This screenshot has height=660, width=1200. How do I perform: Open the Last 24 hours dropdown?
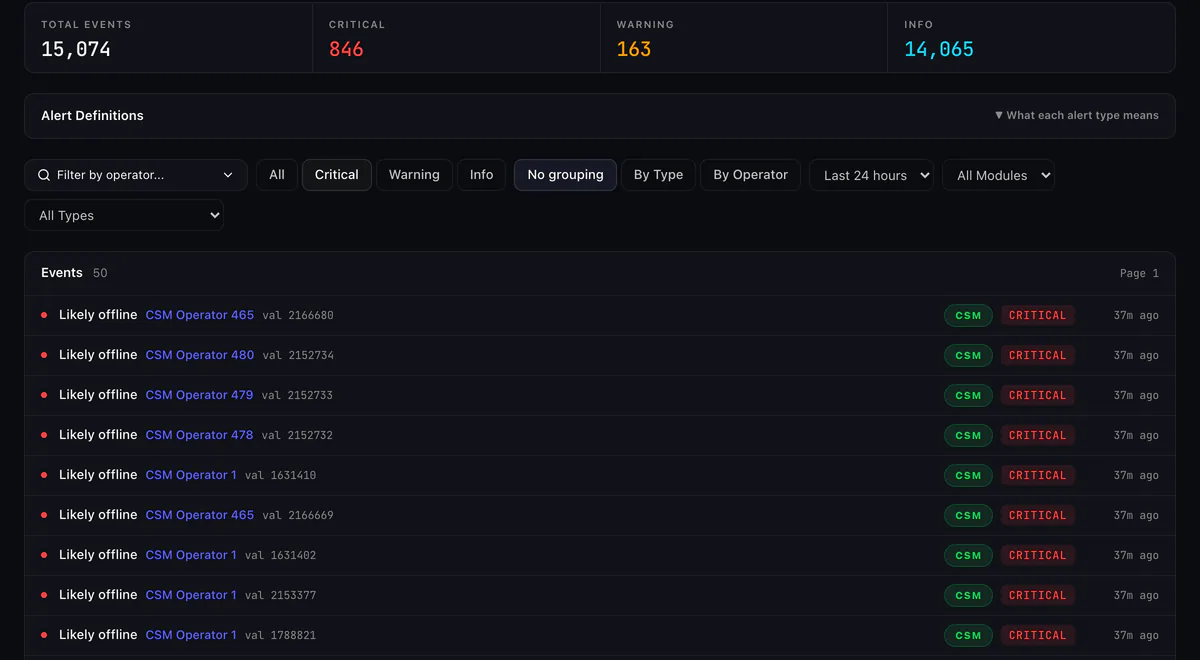(x=871, y=175)
